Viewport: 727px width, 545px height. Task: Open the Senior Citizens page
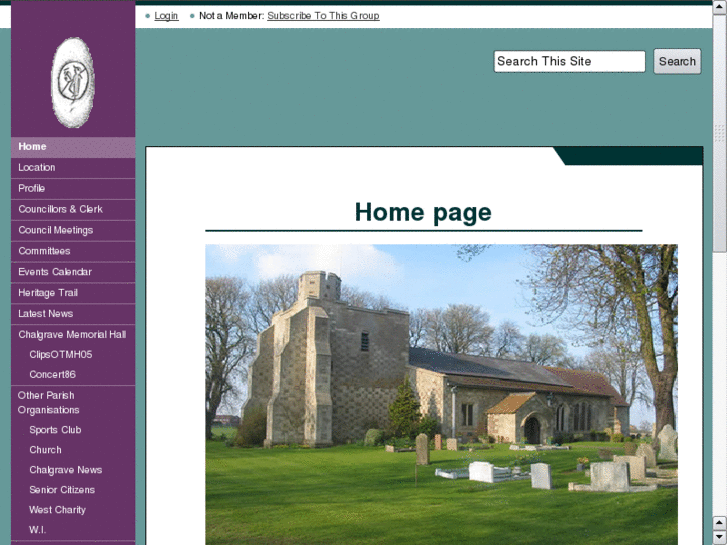62,490
